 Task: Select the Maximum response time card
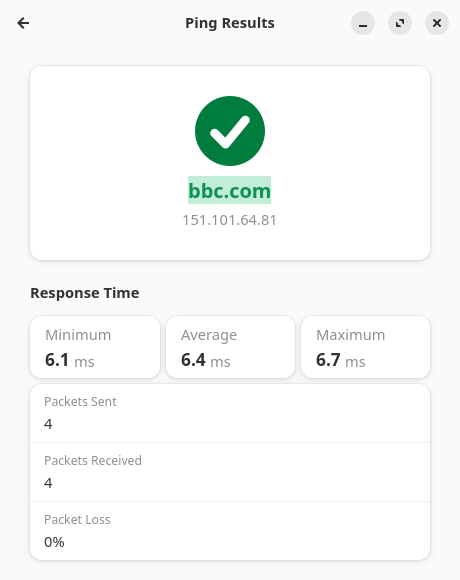pyautogui.click(x=366, y=347)
